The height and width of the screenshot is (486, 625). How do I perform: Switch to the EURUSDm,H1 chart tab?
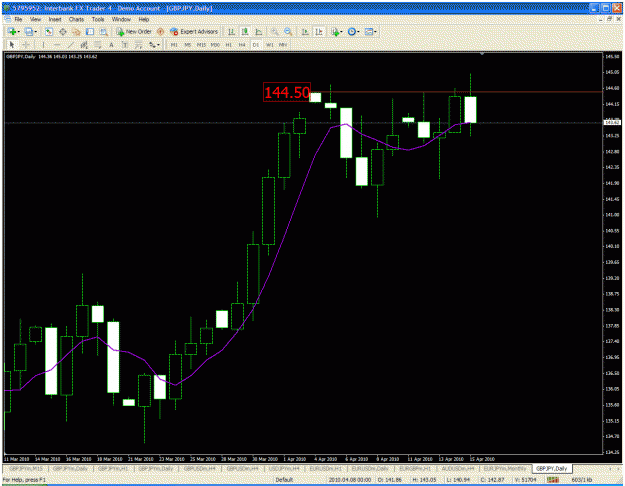[x=326, y=469]
